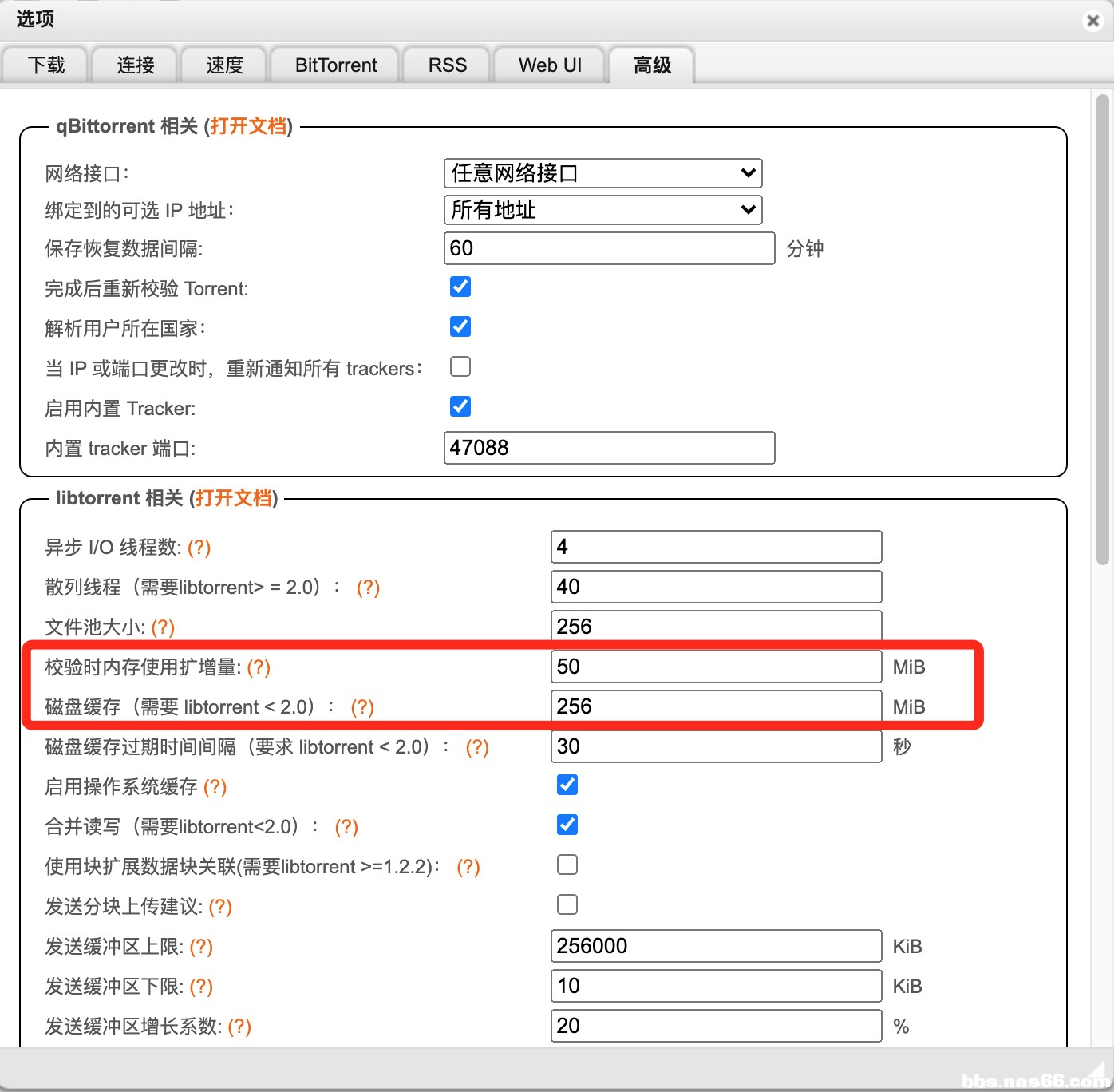This screenshot has width=1114, height=1092.
Task: Expand the 绑定到的可选 IP 地址 dropdown
Action: [x=603, y=210]
